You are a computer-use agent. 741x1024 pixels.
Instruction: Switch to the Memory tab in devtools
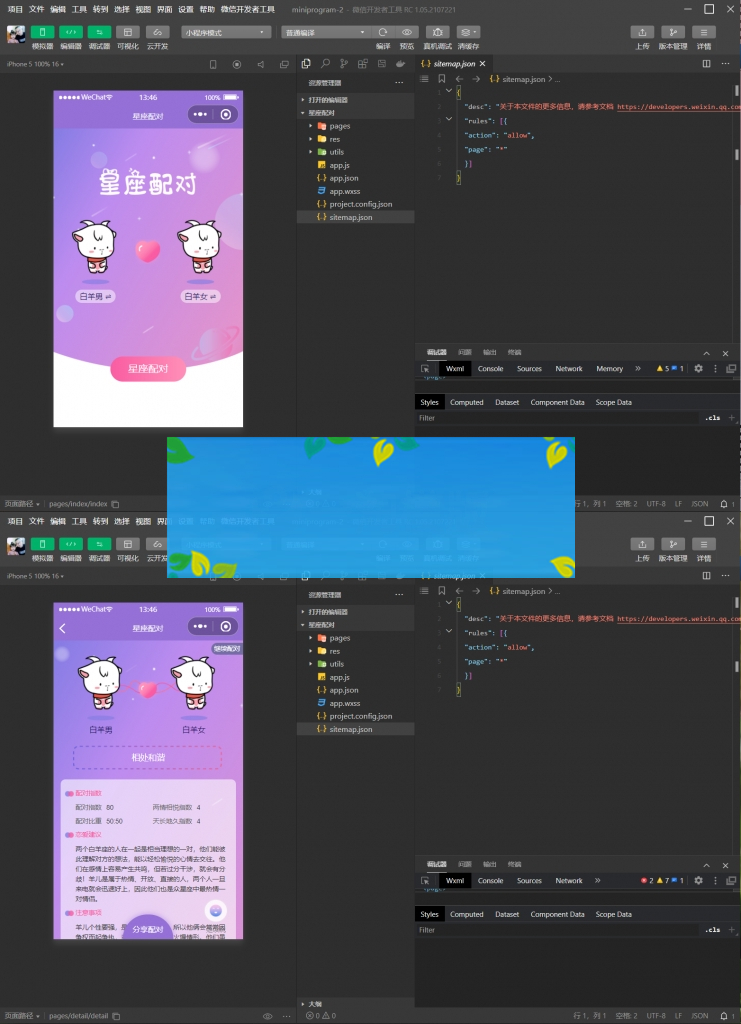point(609,369)
